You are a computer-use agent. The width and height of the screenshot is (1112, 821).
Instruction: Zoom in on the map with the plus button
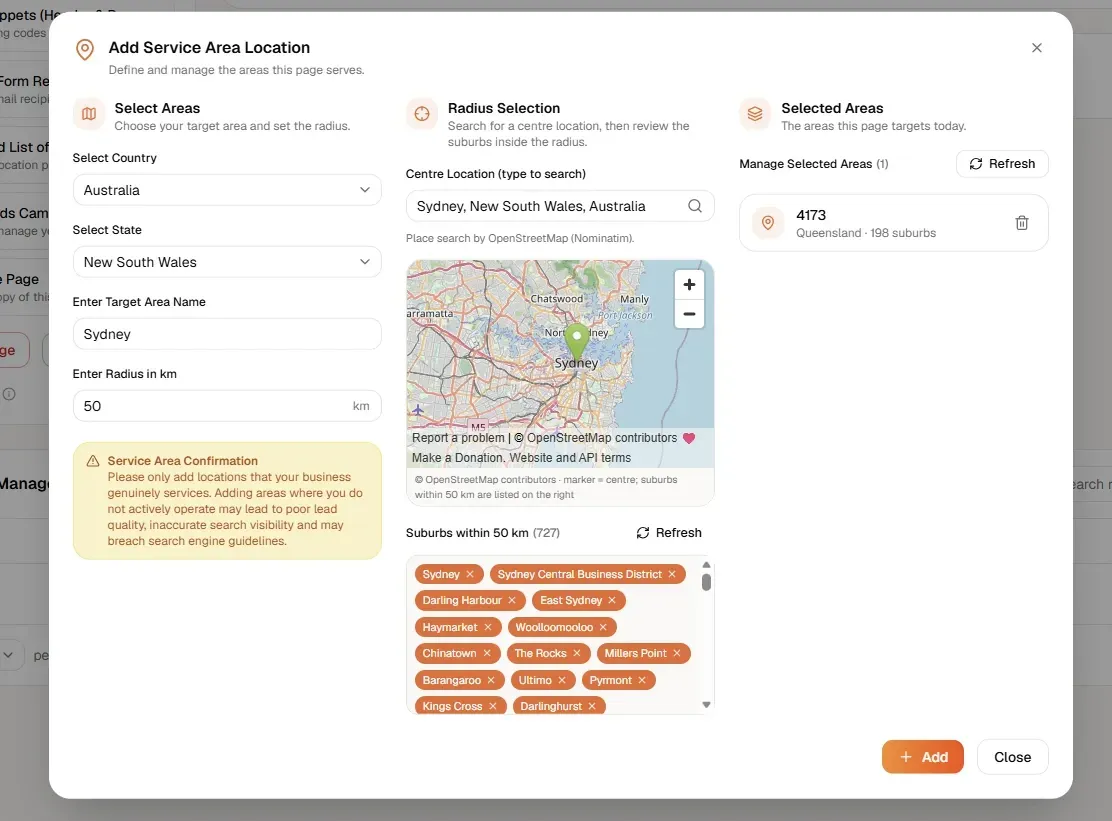pos(689,284)
